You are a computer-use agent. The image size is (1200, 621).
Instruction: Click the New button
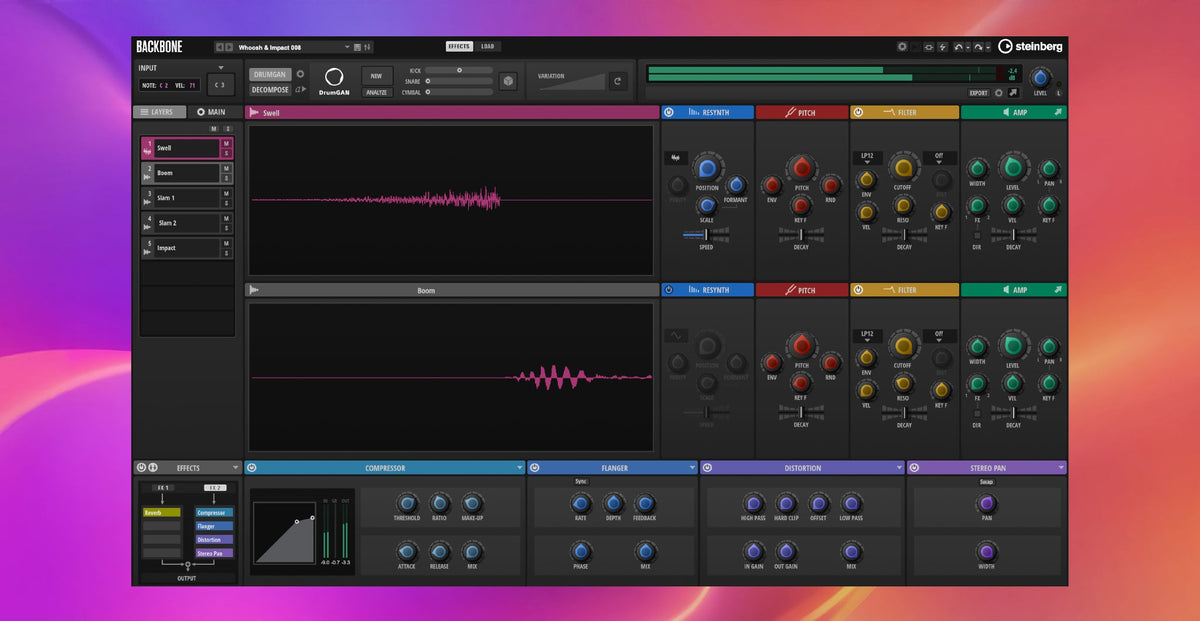tap(376, 76)
